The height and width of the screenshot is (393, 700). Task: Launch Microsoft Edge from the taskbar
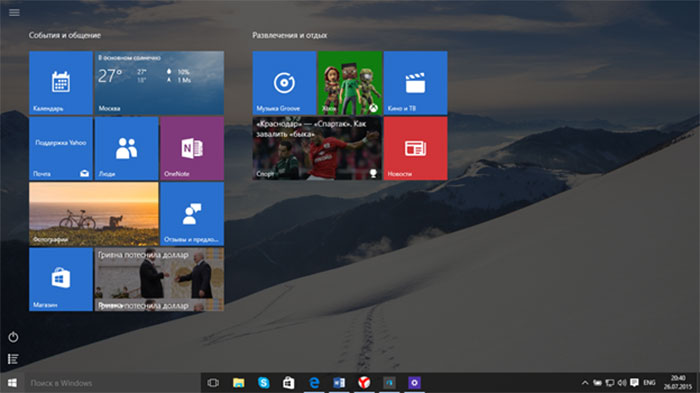[x=314, y=383]
